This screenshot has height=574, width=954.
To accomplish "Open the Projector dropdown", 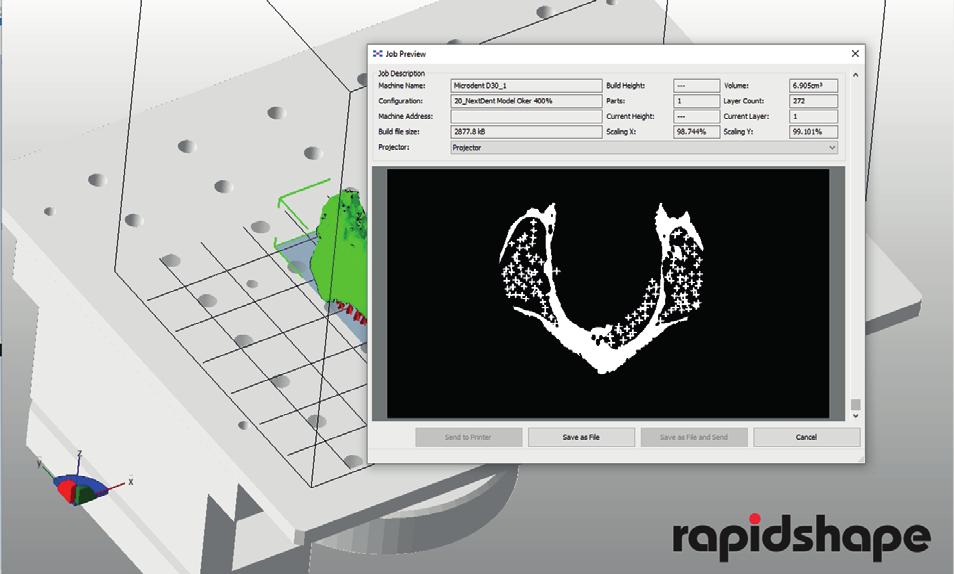I will click(644, 147).
